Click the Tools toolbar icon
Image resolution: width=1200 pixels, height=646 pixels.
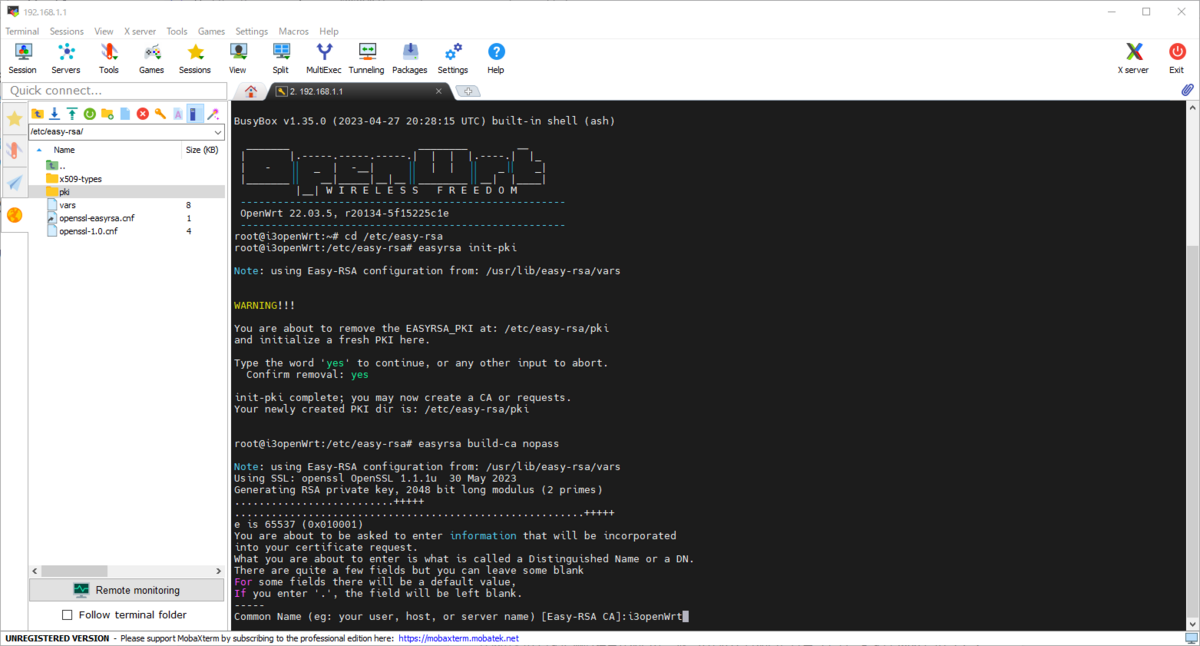coord(109,58)
